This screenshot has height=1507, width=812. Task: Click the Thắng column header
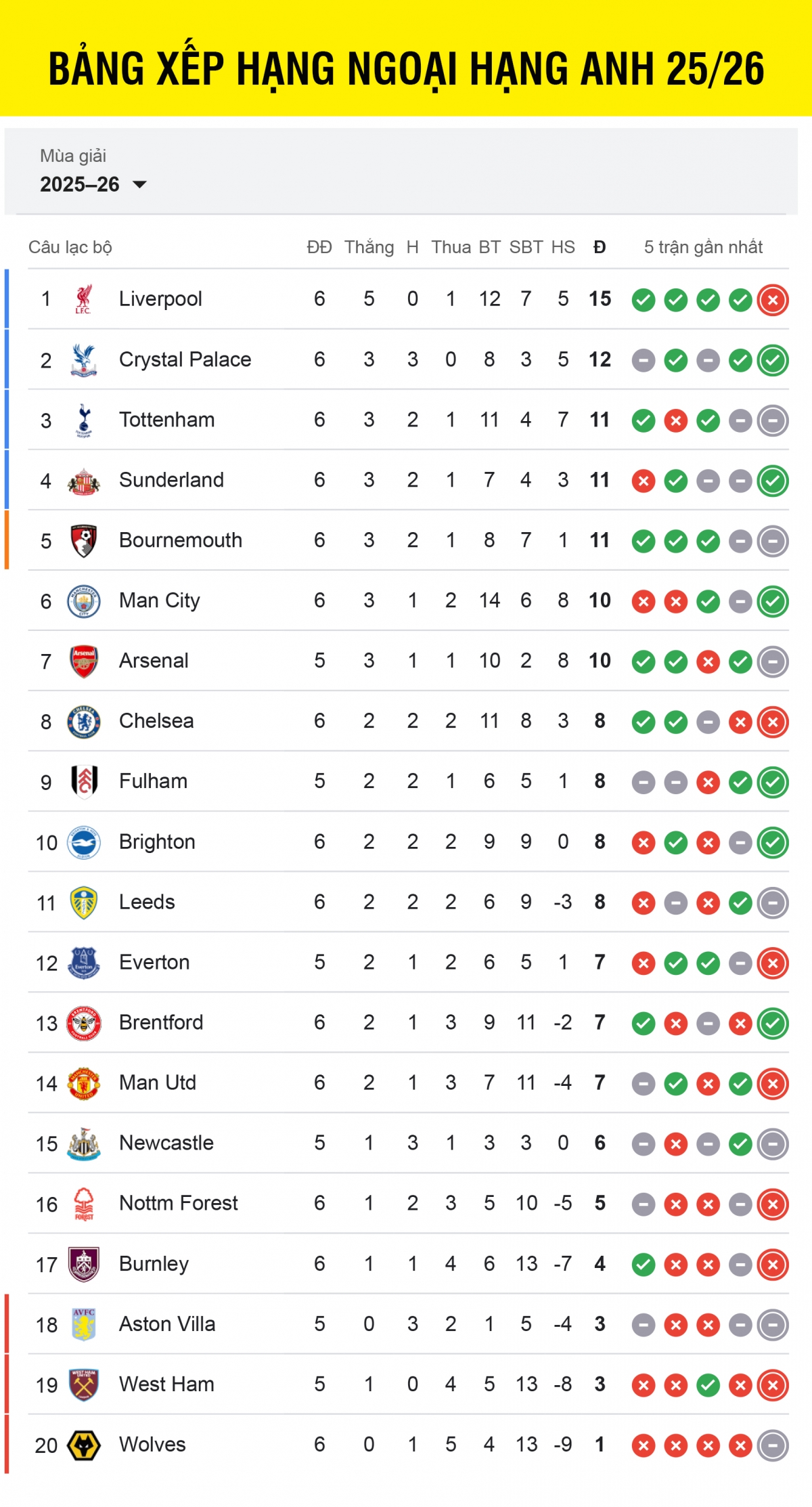click(369, 247)
